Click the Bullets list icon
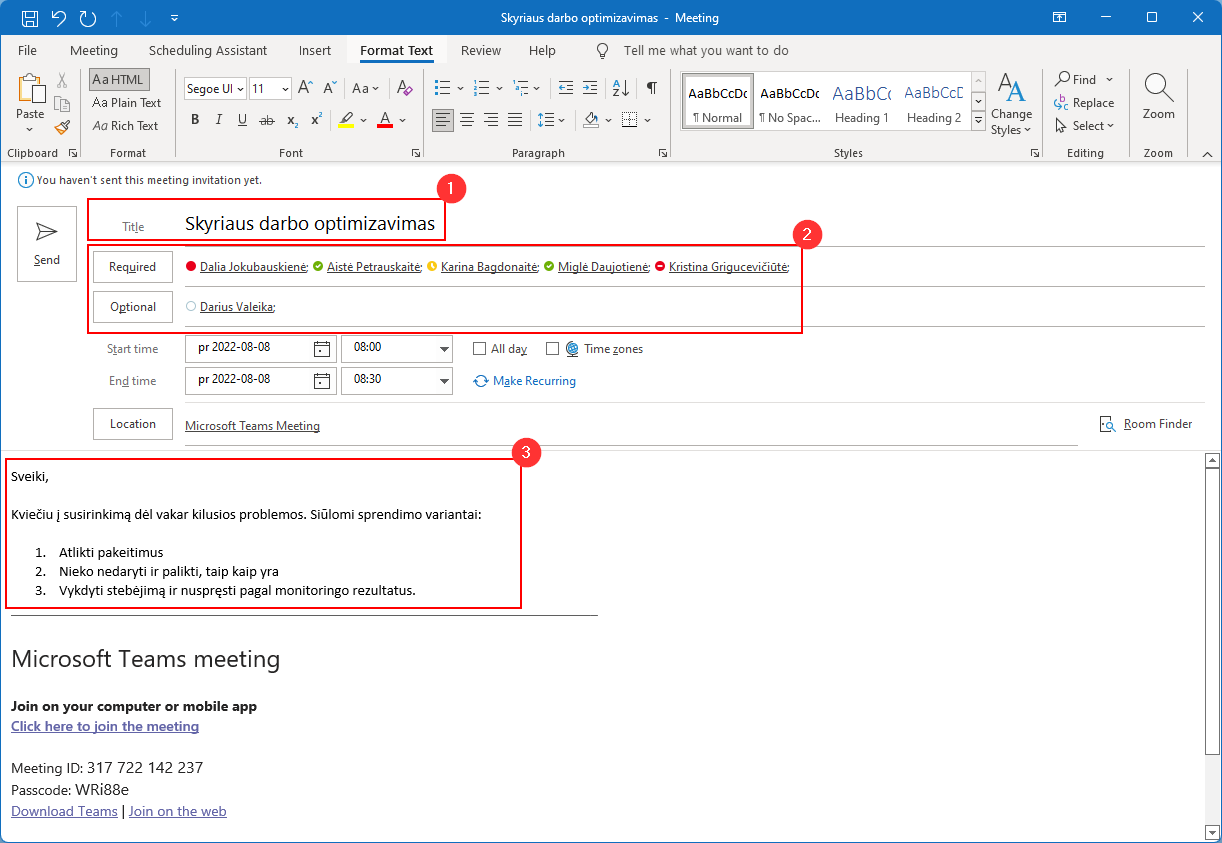This screenshot has height=843, width=1222. pyautogui.click(x=443, y=88)
